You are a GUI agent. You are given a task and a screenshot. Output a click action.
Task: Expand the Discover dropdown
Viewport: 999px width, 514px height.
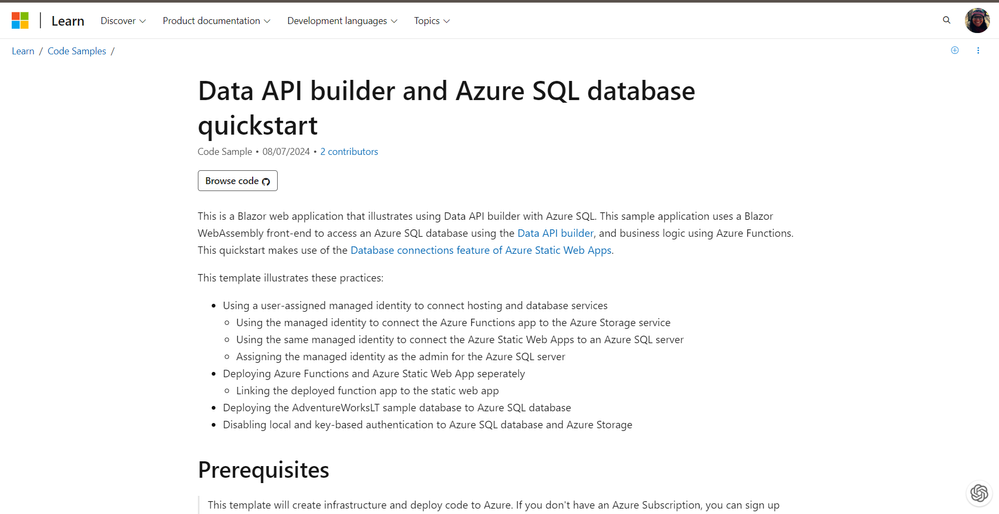123,21
